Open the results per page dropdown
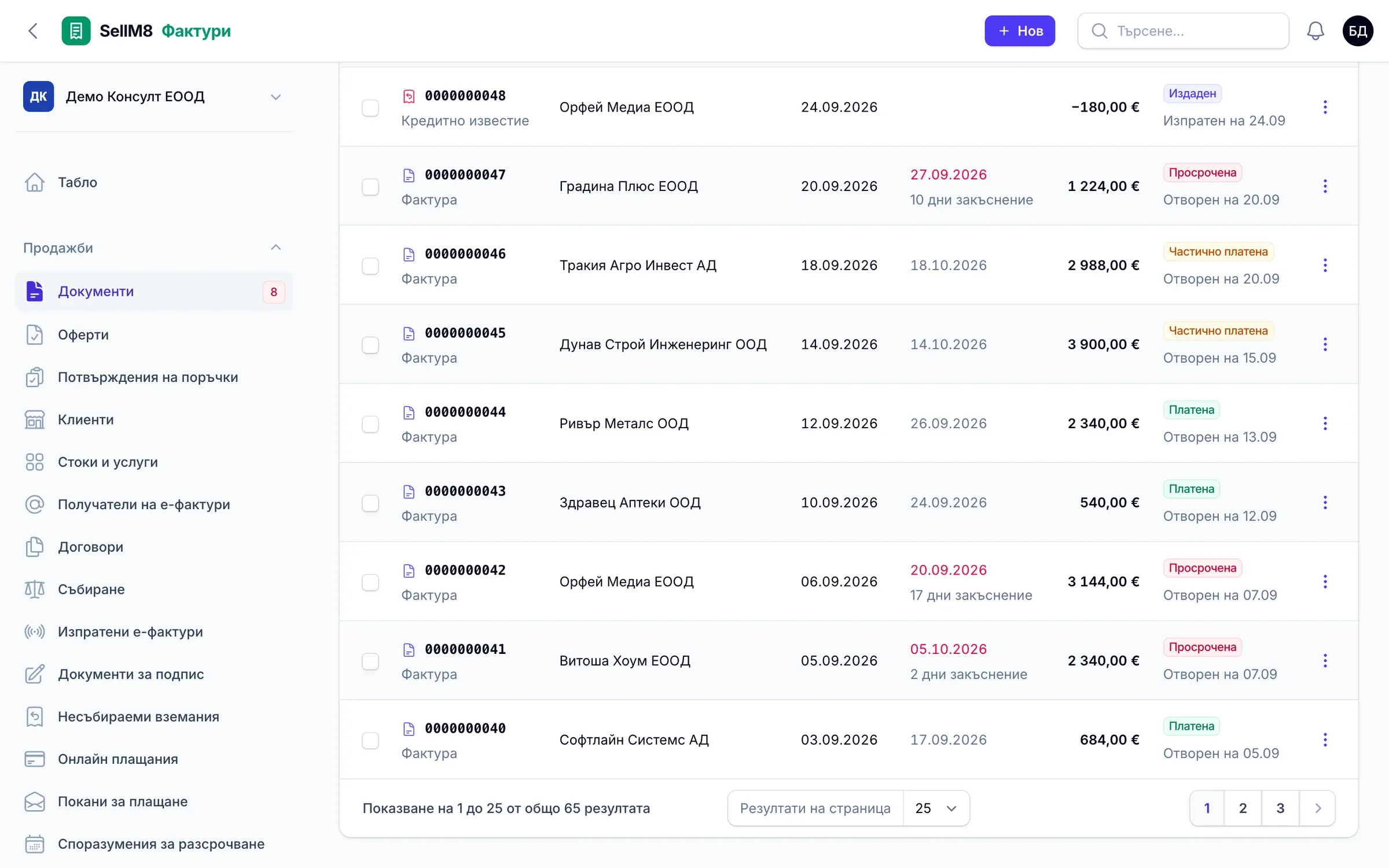Viewport: 1389px width, 868px height. (x=936, y=808)
